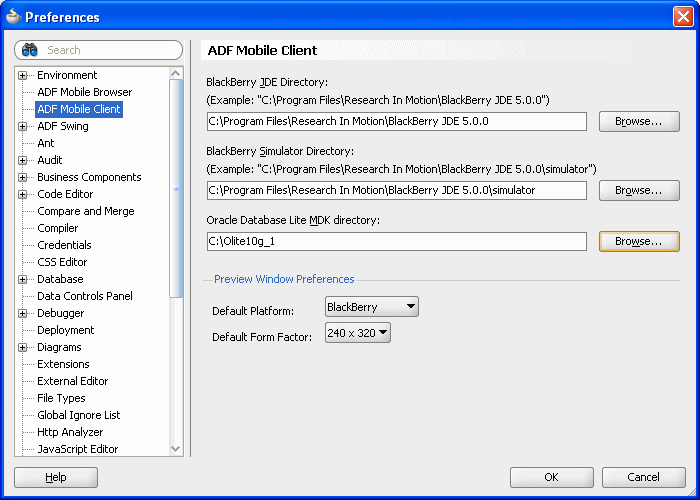Browse for BlackBerry Simulator Directory
The width and height of the screenshot is (700, 500).
coord(639,191)
